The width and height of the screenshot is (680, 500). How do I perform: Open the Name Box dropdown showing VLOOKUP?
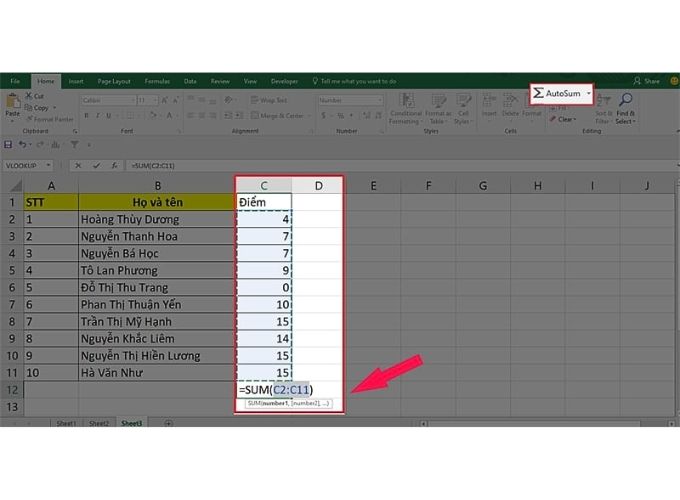click(x=48, y=165)
